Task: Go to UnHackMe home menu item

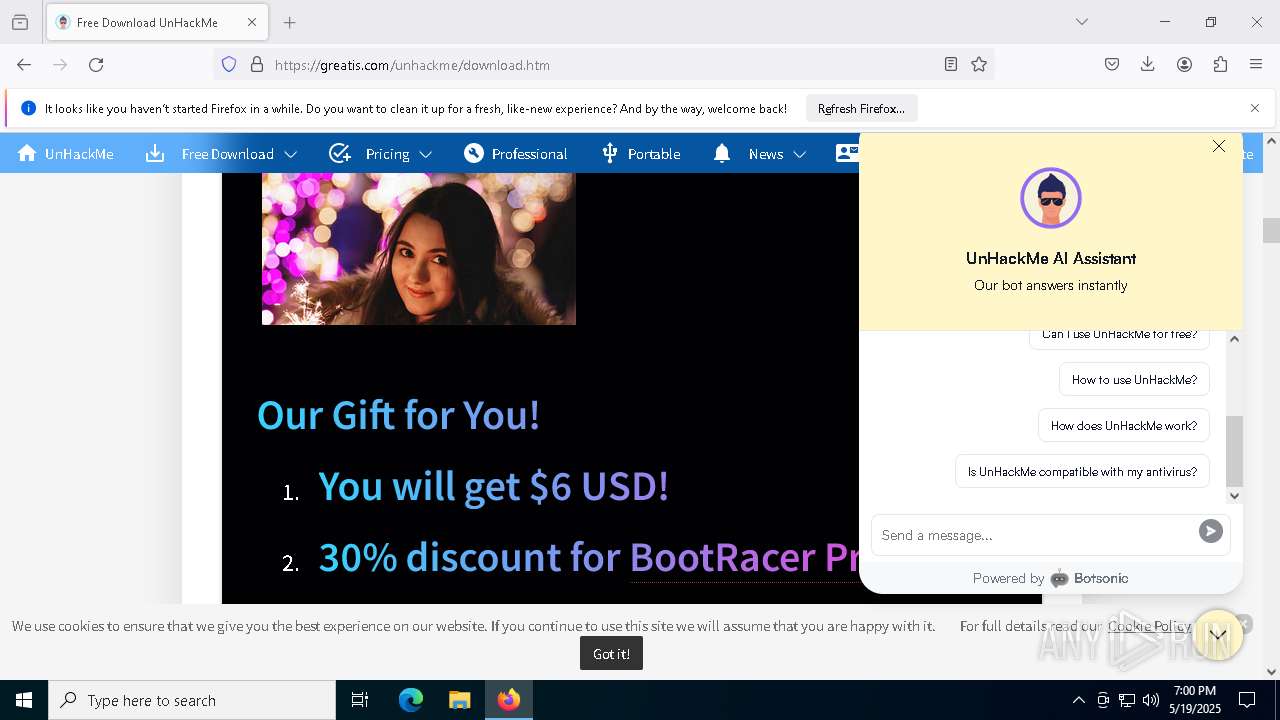Action: pyautogui.click(x=66, y=153)
